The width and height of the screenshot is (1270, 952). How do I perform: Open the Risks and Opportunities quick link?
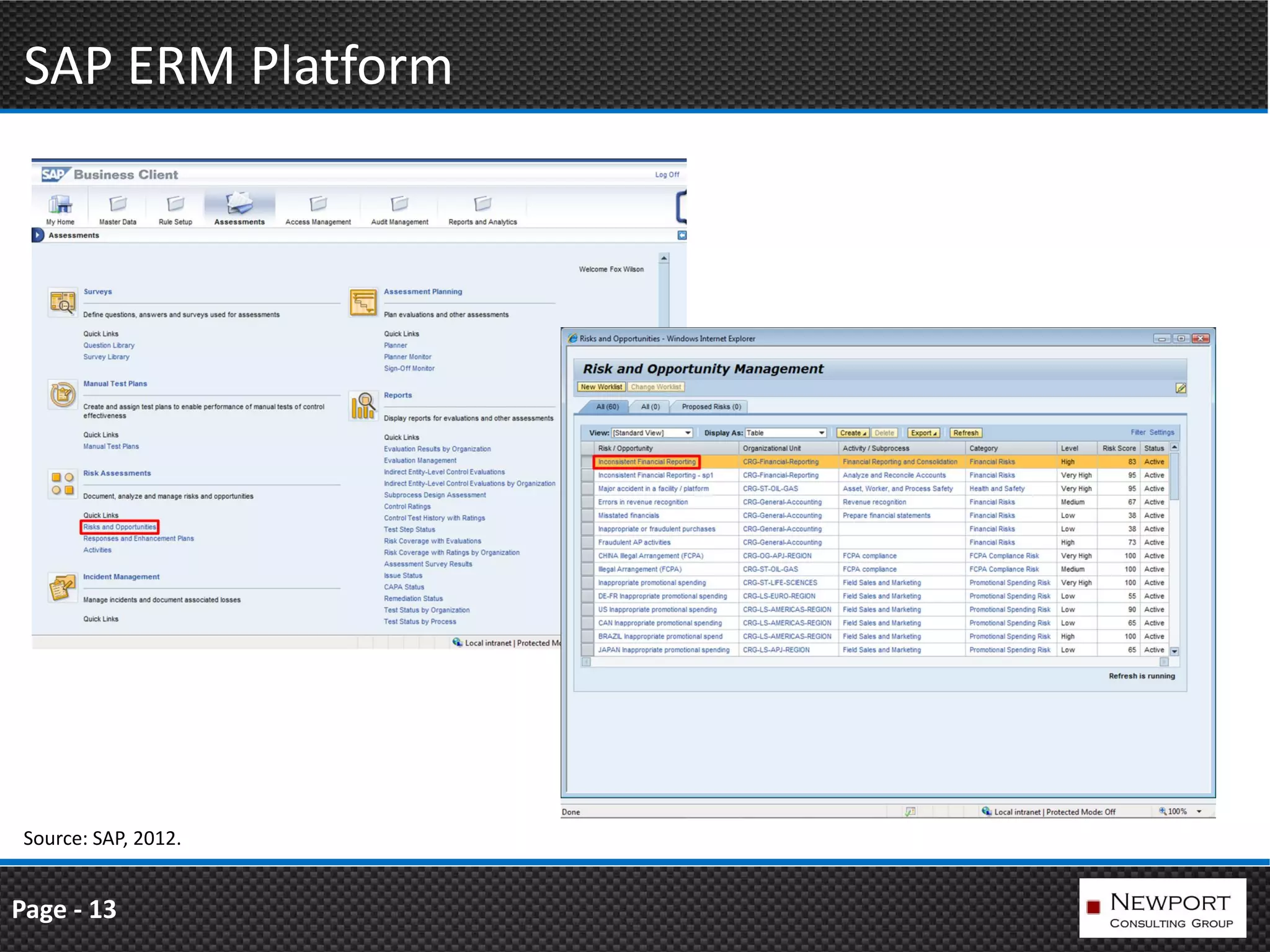click(x=120, y=527)
